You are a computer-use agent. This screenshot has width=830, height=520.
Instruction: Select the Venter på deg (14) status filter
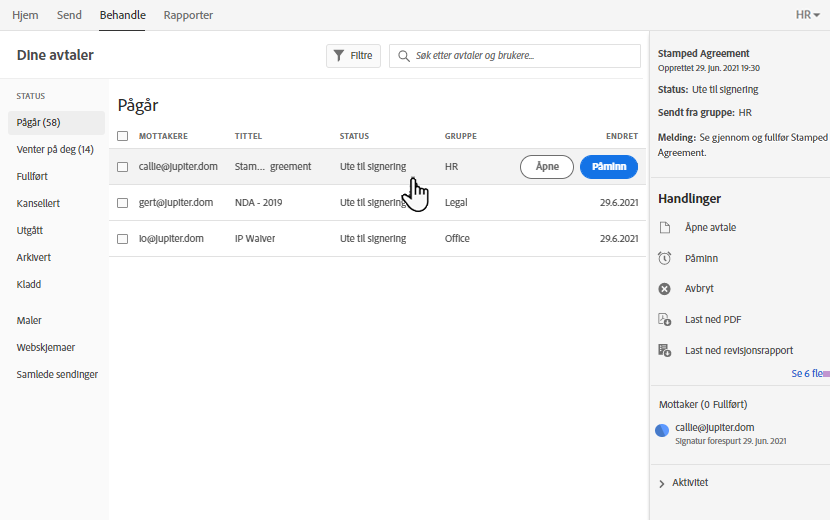[55, 150]
